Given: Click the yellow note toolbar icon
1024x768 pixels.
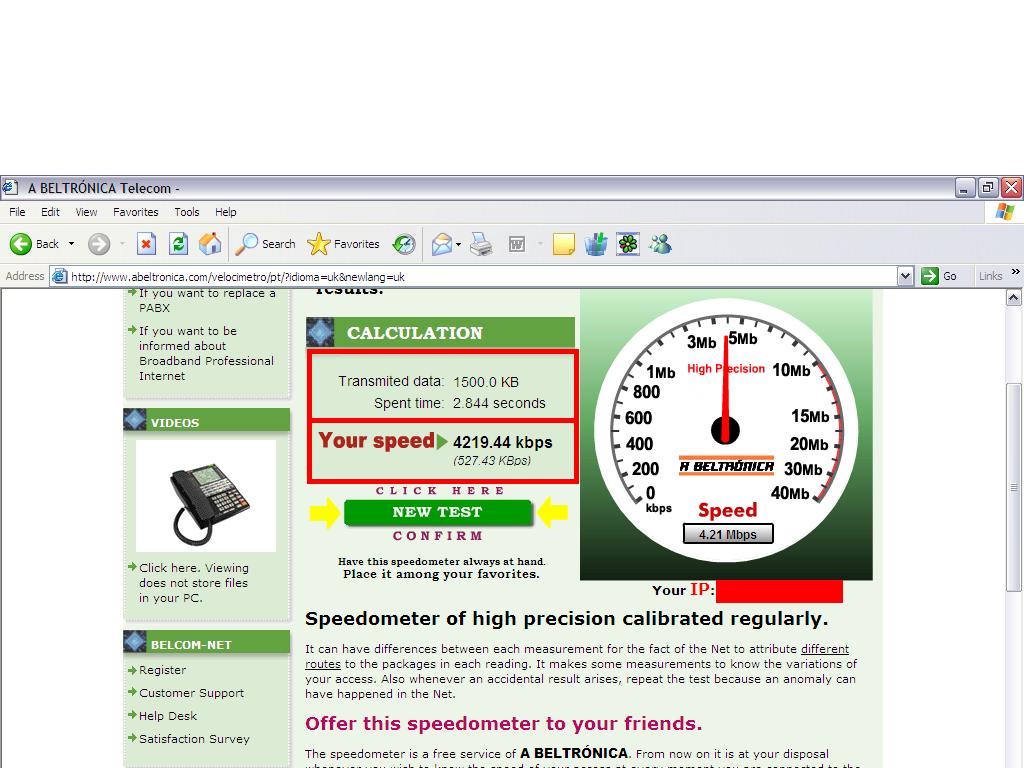Looking at the screenshot, I should click(564, 244).
